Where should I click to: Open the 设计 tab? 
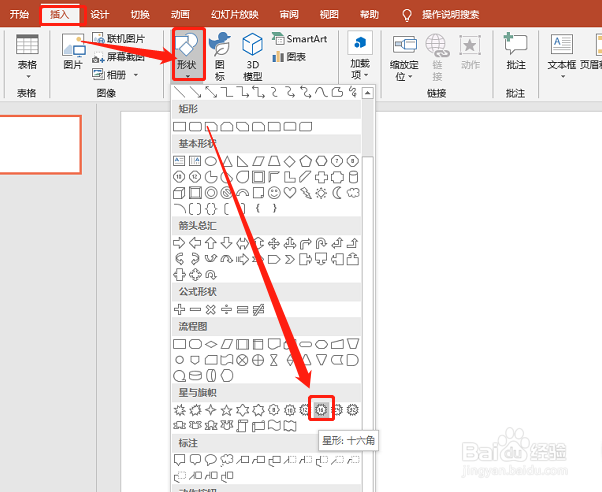[x=100, y=15]
